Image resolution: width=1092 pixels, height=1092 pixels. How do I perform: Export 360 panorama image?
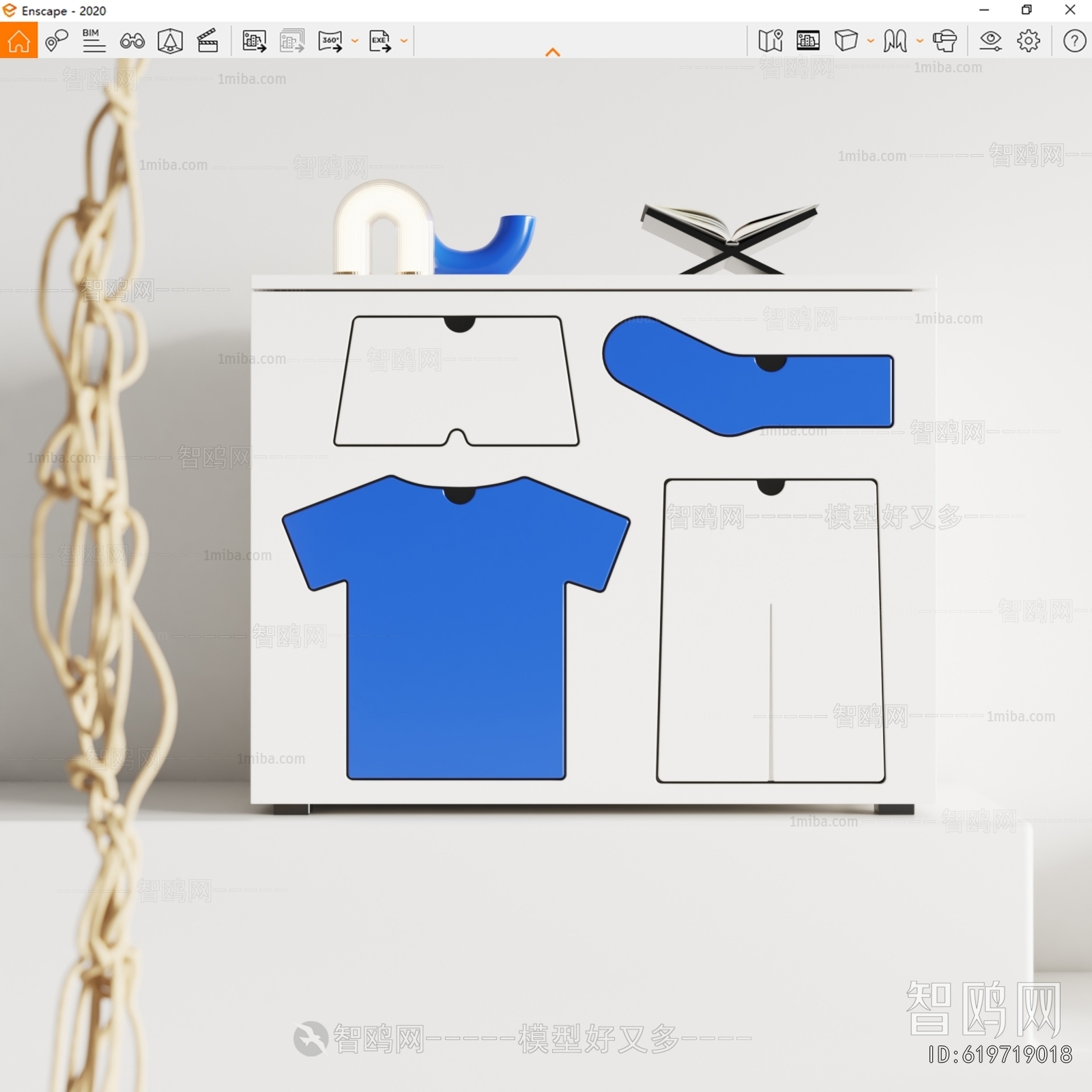pyautogui.click(x=330, y=41)
